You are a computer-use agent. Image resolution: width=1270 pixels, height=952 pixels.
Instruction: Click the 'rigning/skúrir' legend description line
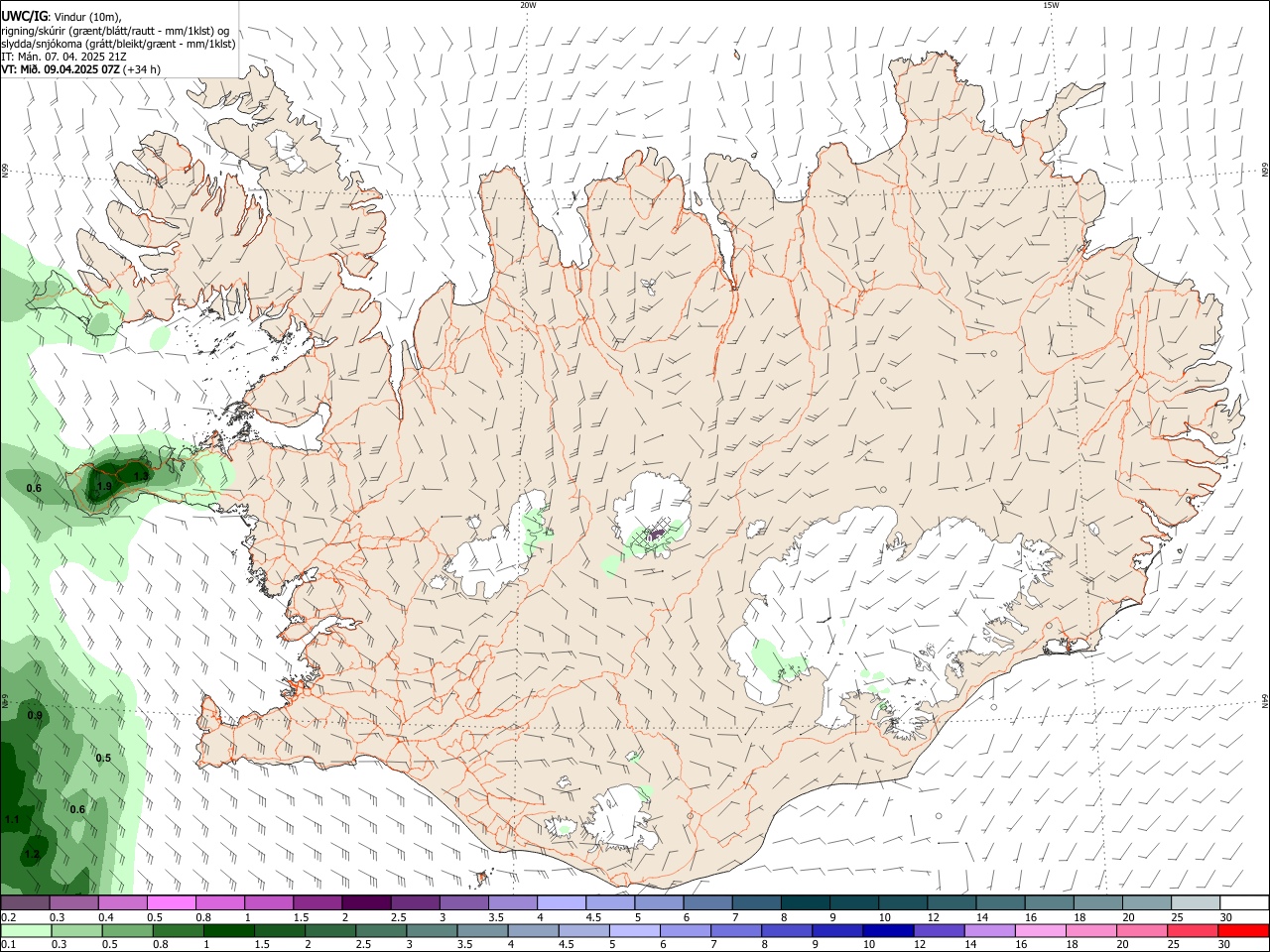115,31
